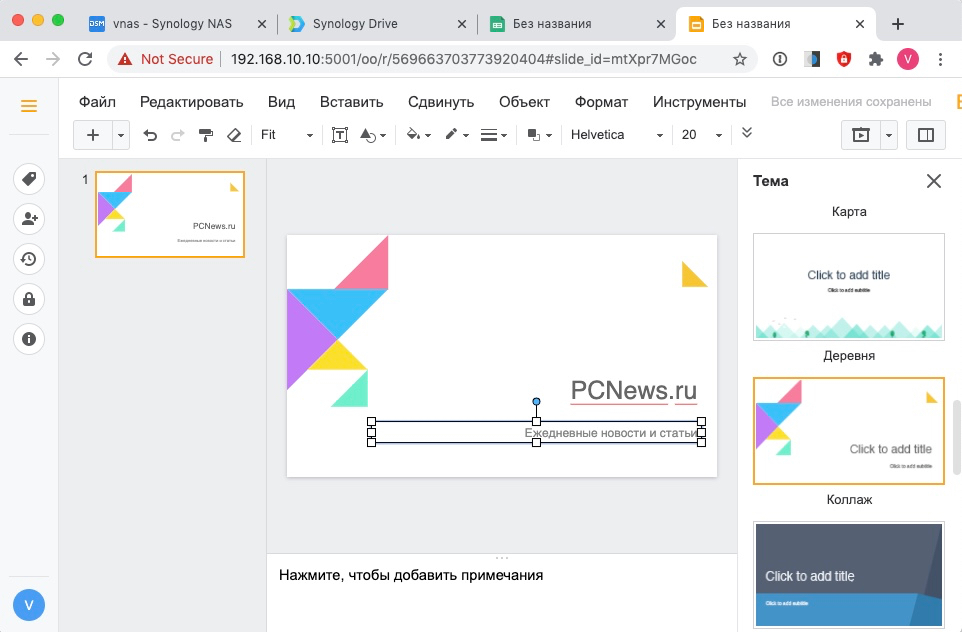Image resolution: width=962 pixels, height=632 pixels.
Task: Open the info icon in sidebar
Action: (29, 339)
